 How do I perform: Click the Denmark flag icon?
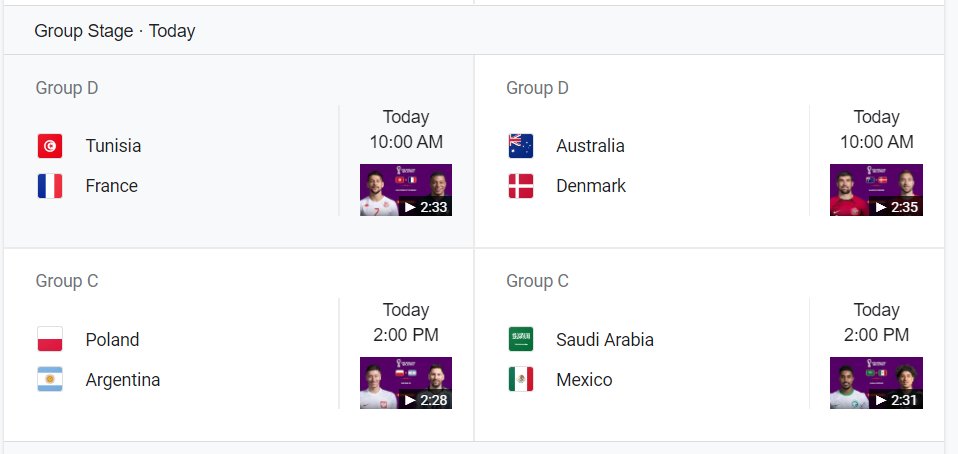[x=521, y=186]
